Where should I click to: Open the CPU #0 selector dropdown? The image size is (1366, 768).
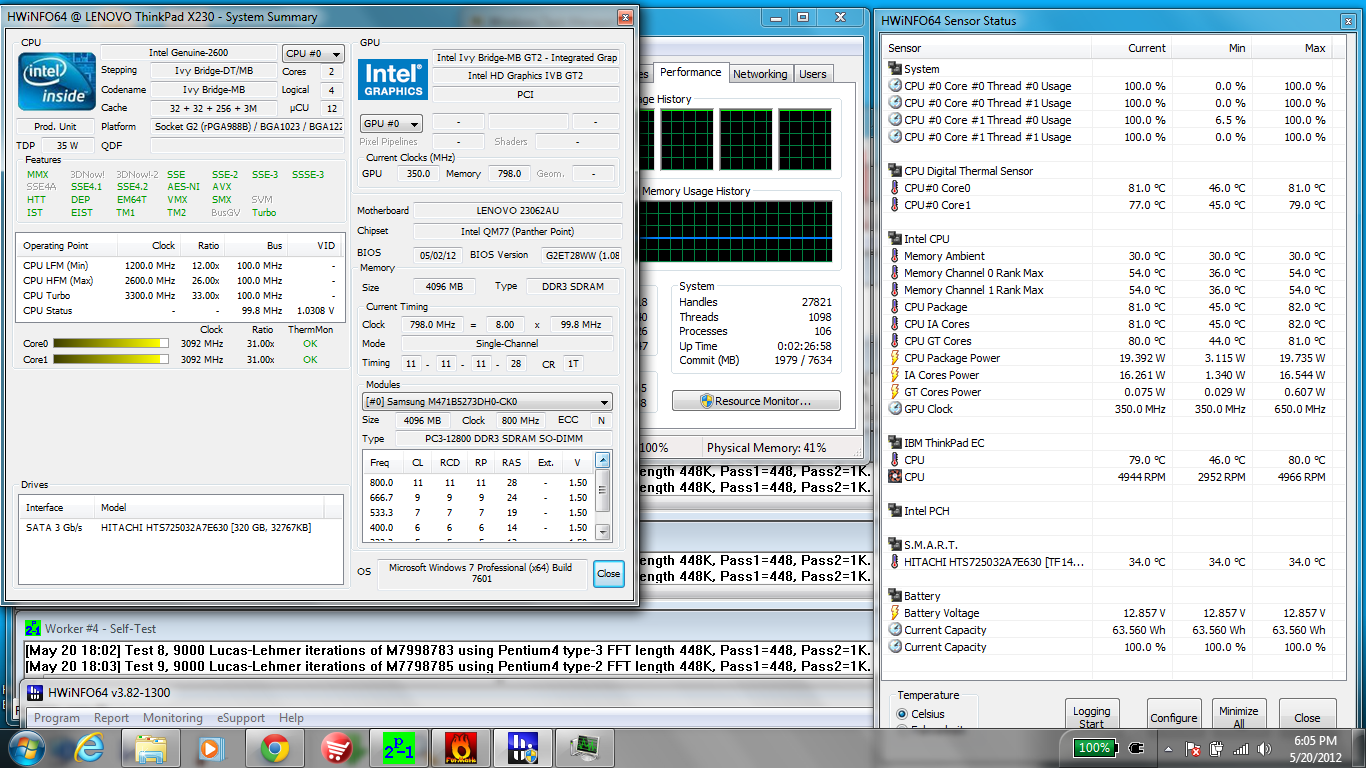coord(313,54)
